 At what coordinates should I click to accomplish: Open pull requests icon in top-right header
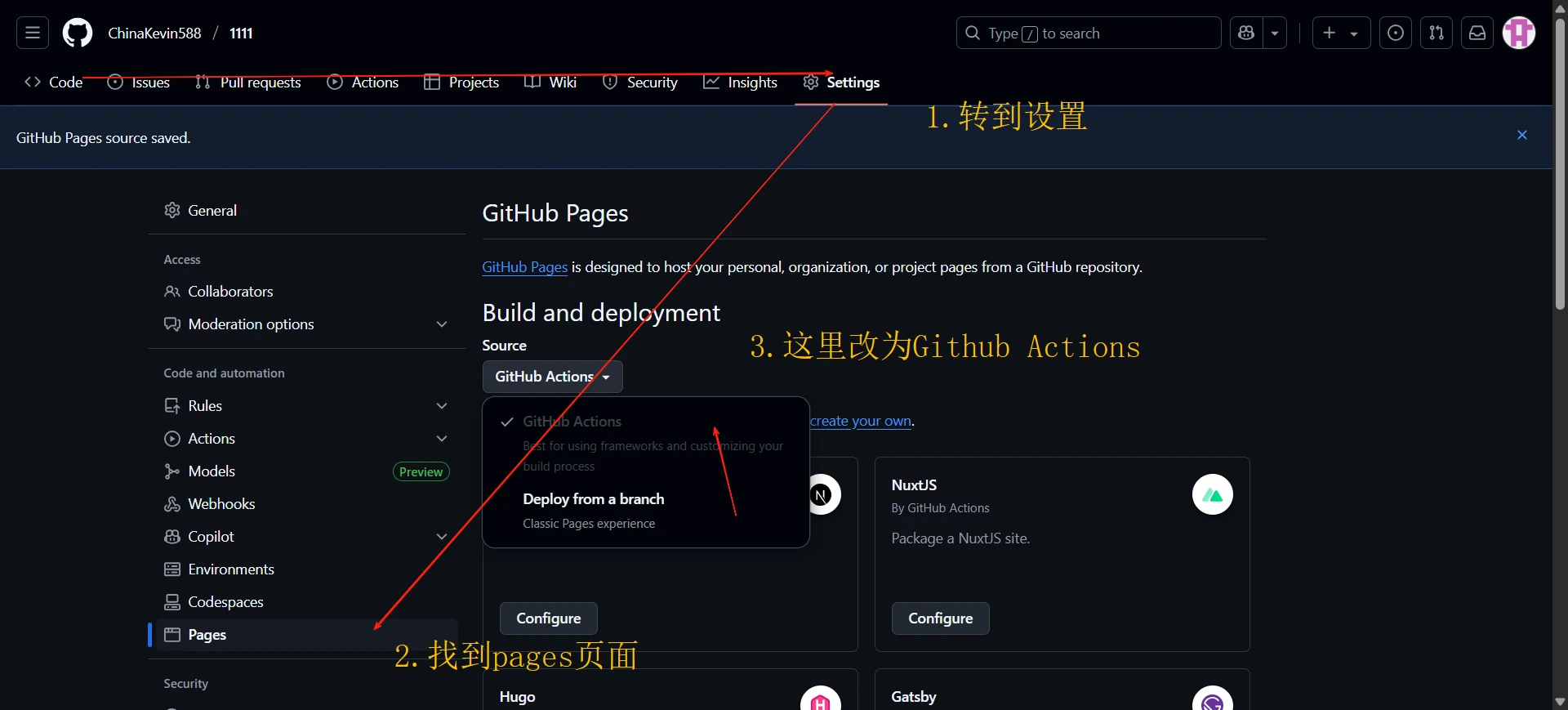click(x=1437, y=33)
